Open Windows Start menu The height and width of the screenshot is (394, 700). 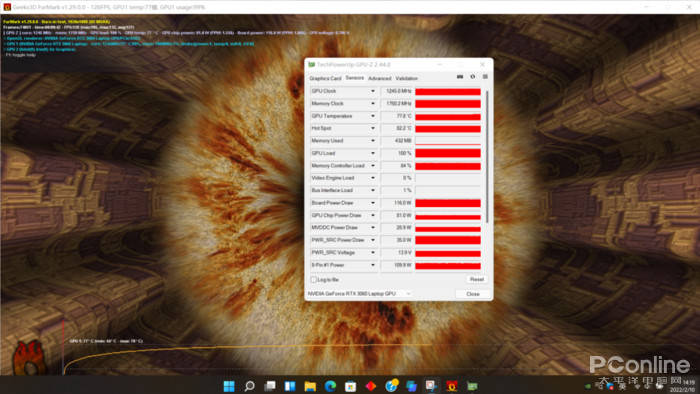pos(229,386)
